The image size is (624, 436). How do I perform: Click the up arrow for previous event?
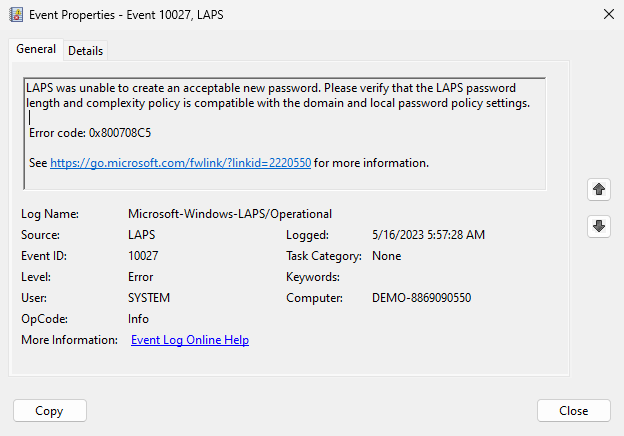pyautogui.click(x=599, y=188)
